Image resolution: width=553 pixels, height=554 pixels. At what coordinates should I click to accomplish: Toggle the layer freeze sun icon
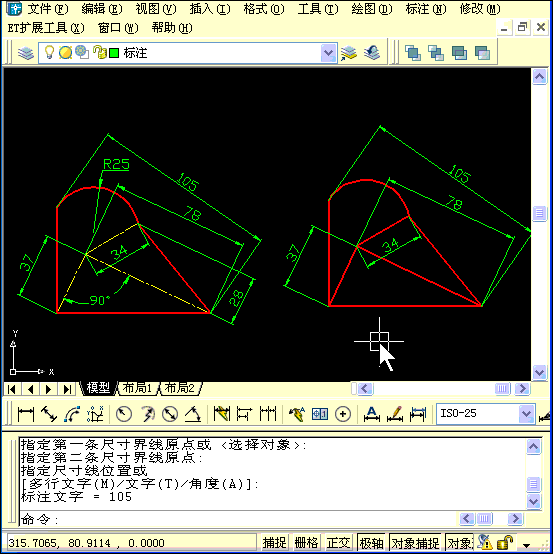65,53
